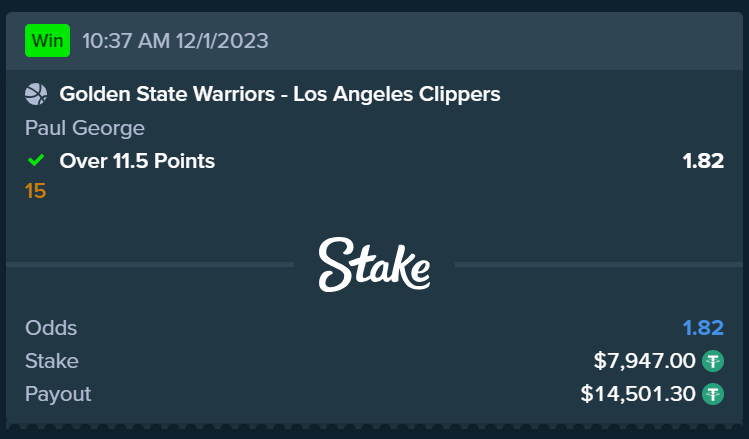749x439 pixels.
Task: Select the 12/1/2023 date text
Action: click(221, 41)
